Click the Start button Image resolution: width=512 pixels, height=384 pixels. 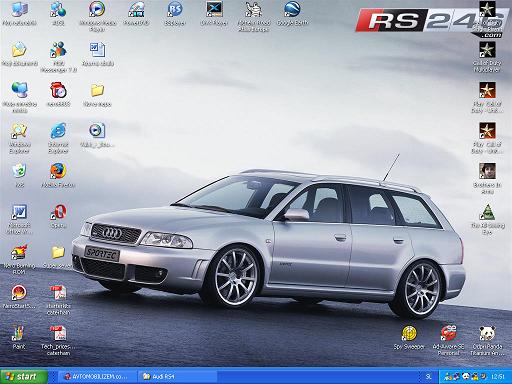tap(24, 376)
